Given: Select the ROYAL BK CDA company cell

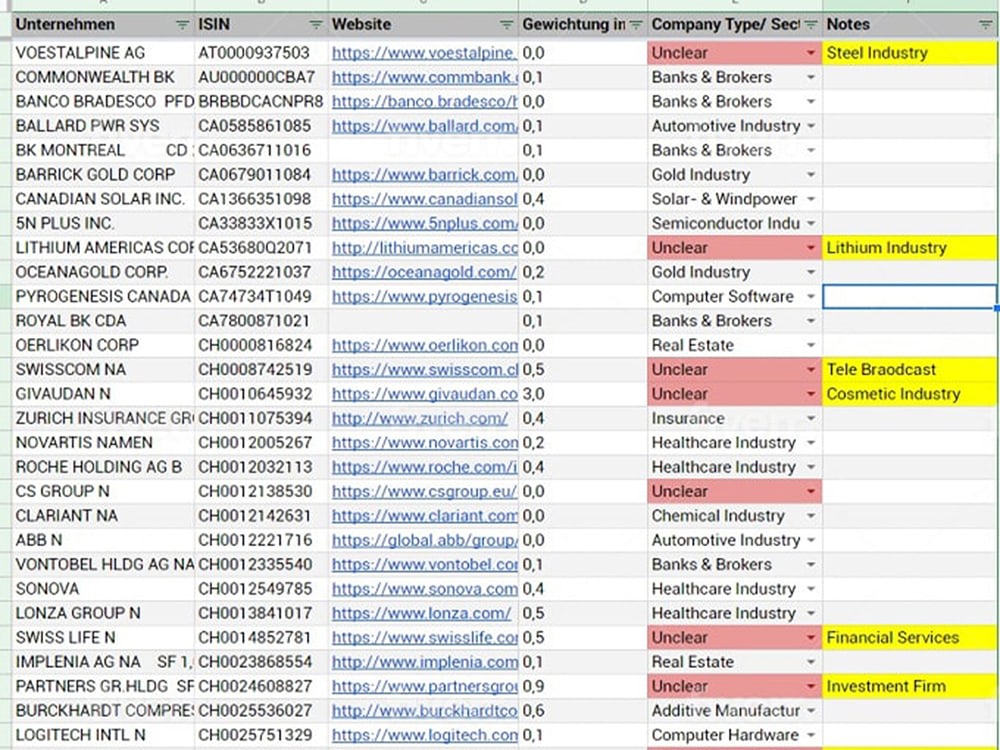Looking at the screenshot, I should pyautogui.click(x=103, y=321).
